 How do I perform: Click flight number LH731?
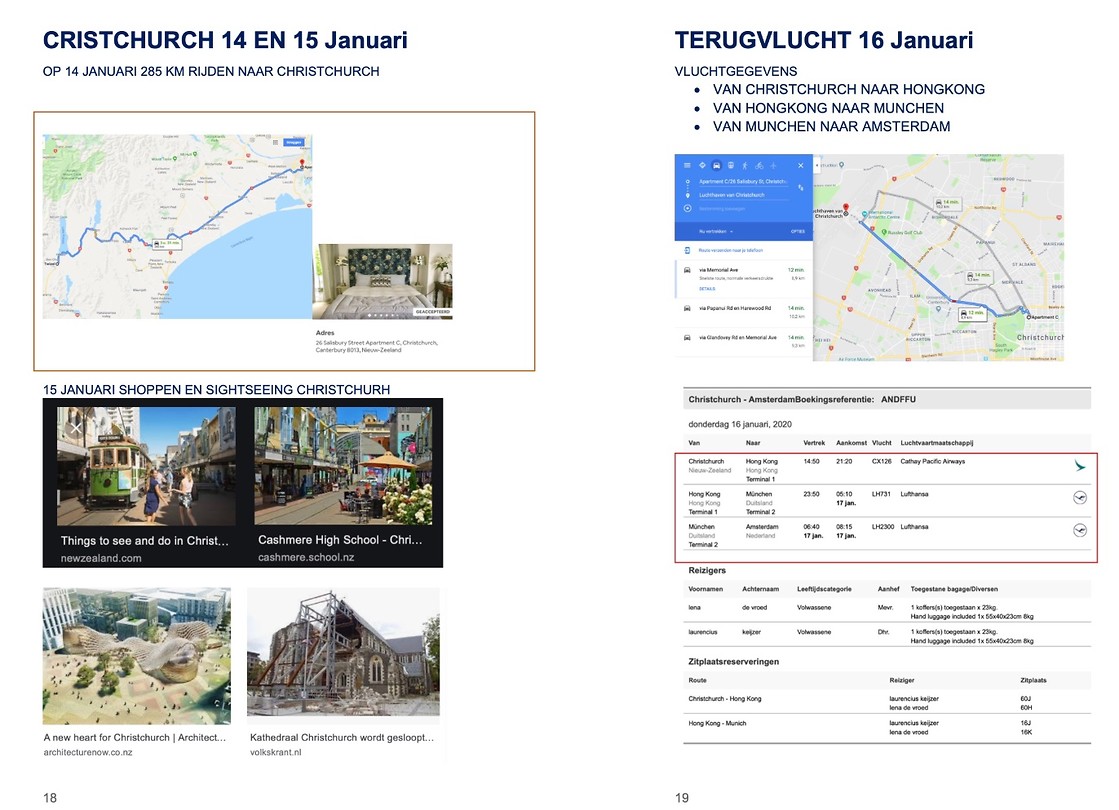point(881,494)
